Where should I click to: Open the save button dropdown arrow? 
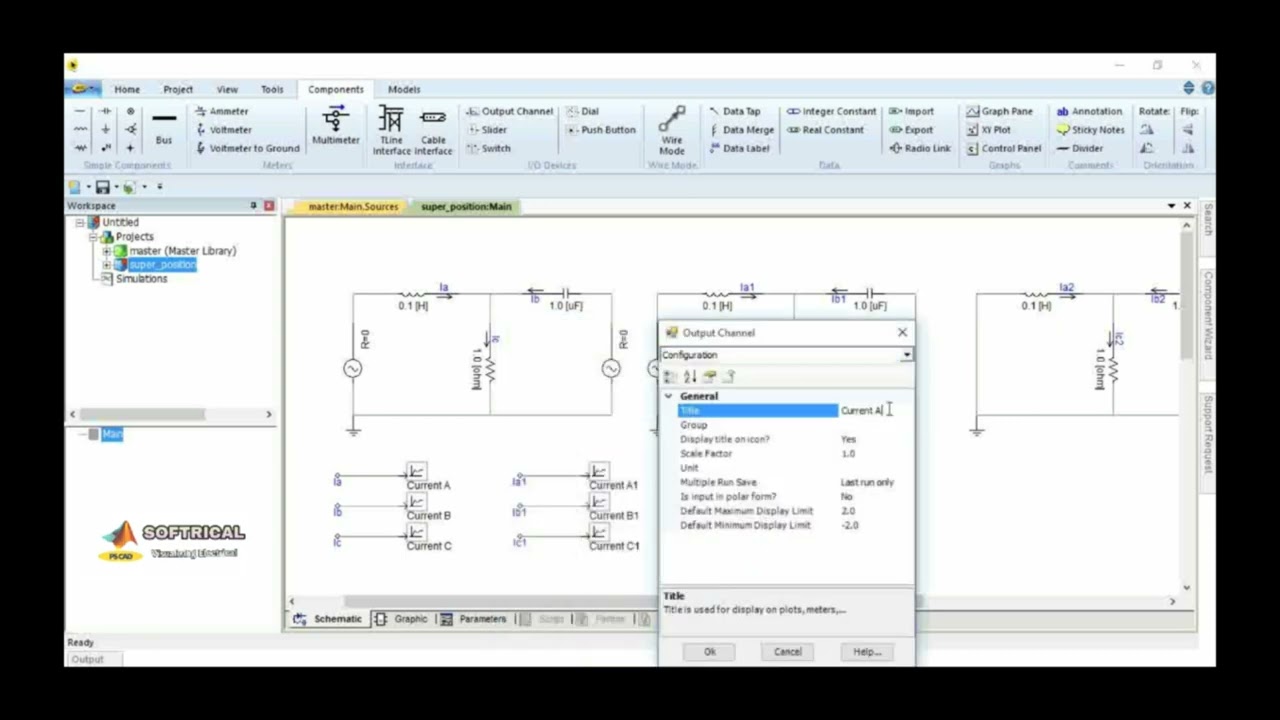(x=116, y=187)
